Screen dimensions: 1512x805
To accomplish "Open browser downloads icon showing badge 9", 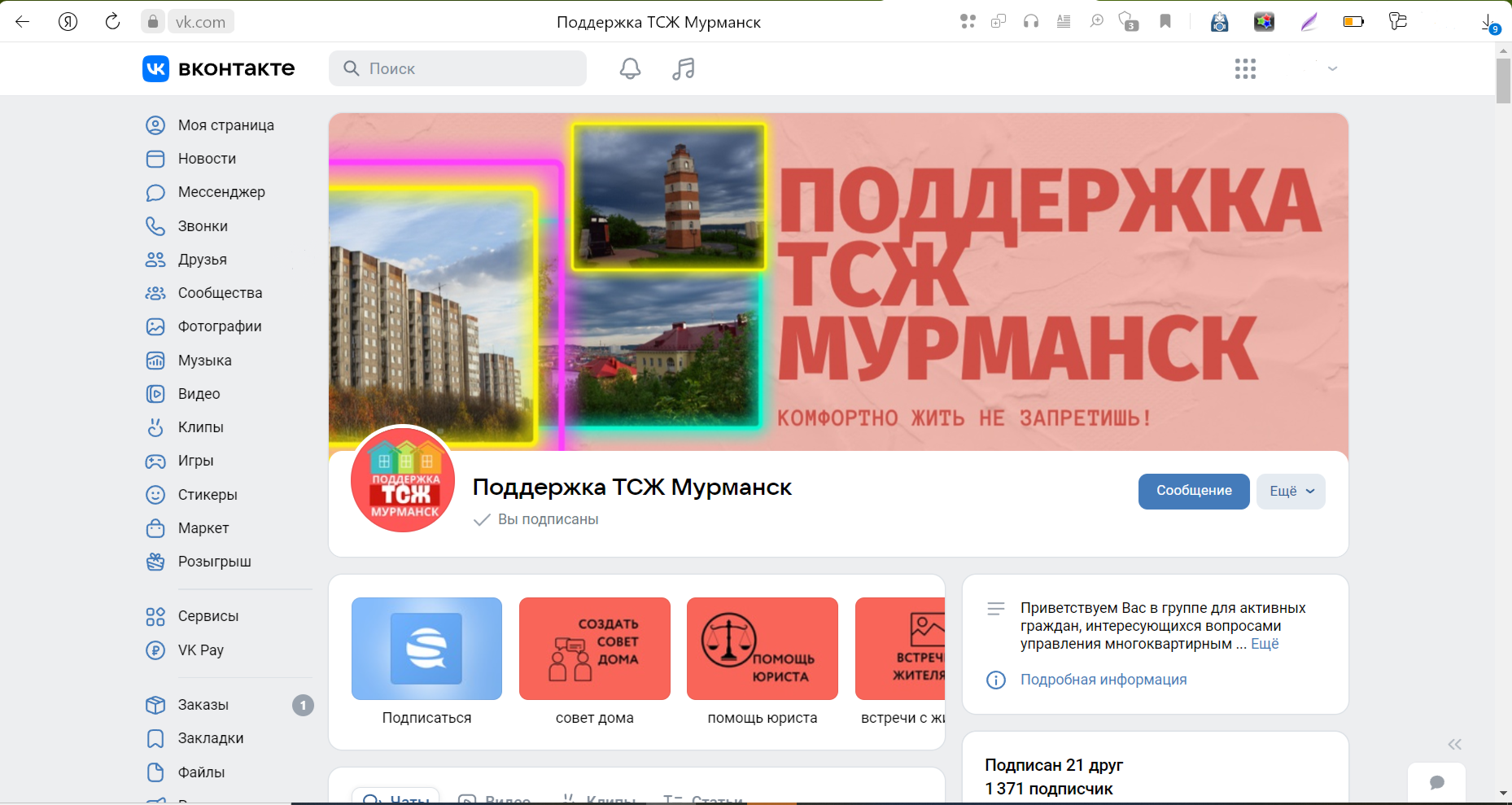I will click(1486, 22).
